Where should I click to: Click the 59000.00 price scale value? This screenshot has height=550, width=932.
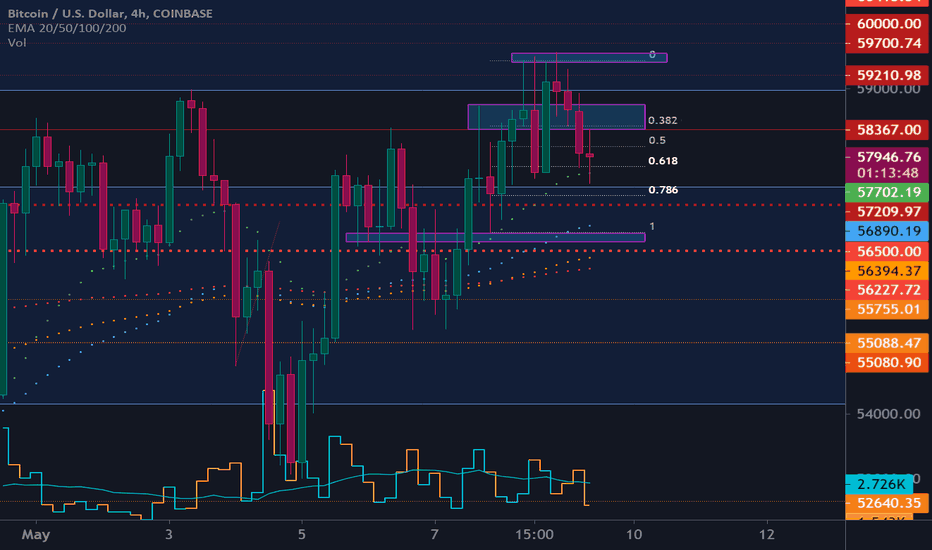pyautogui.click(x=888, y=89)
